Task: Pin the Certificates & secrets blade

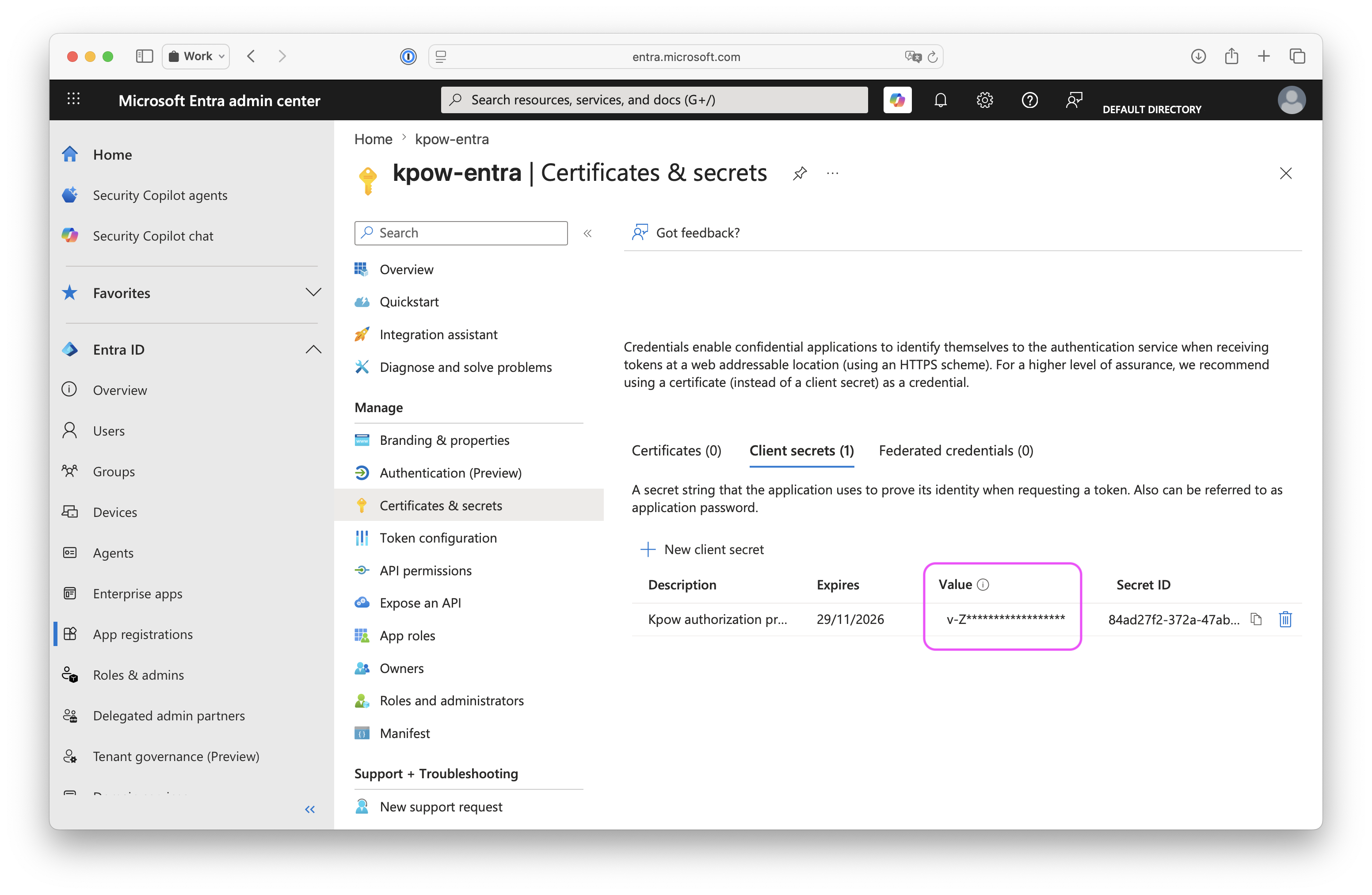Action: [800, 173]
